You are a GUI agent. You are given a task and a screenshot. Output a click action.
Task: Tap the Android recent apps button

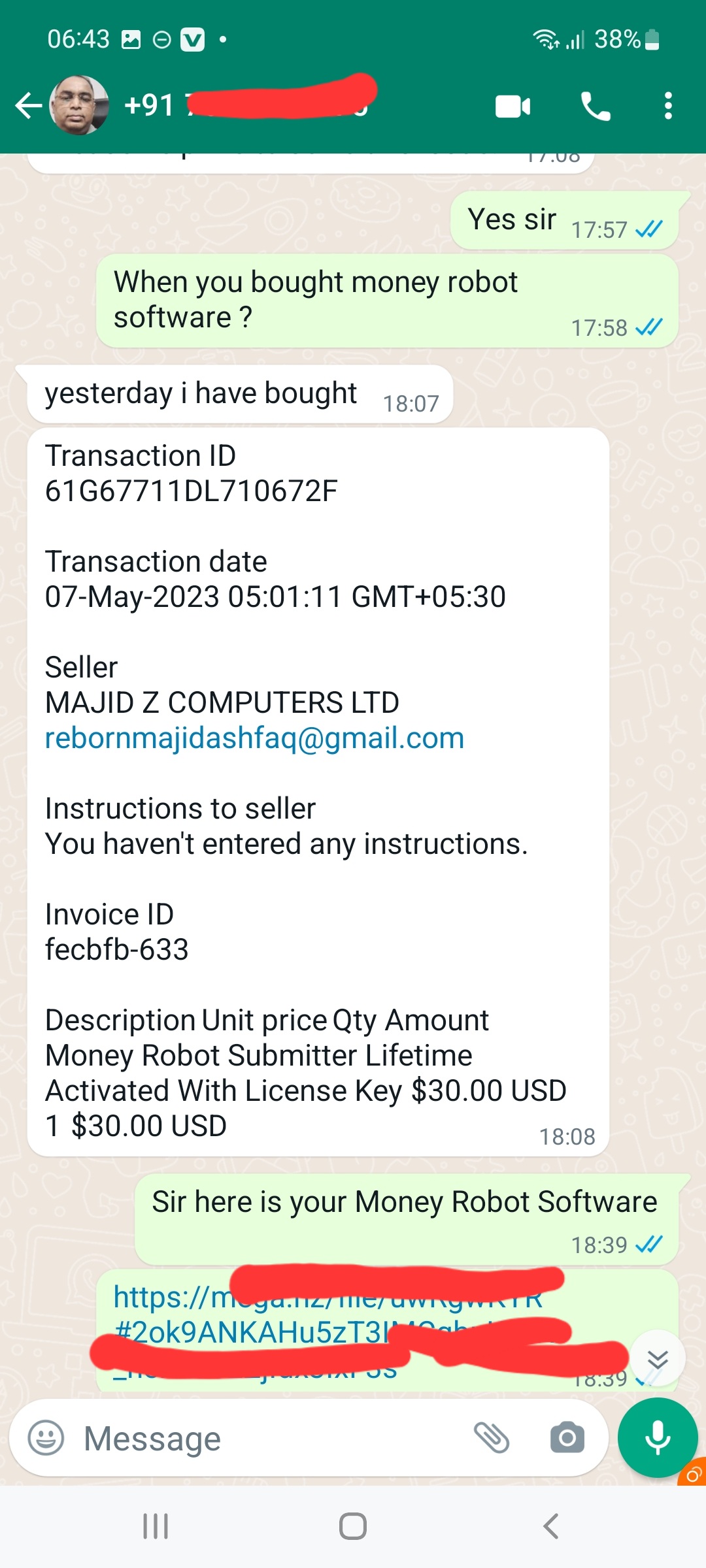coord(156,1526)
